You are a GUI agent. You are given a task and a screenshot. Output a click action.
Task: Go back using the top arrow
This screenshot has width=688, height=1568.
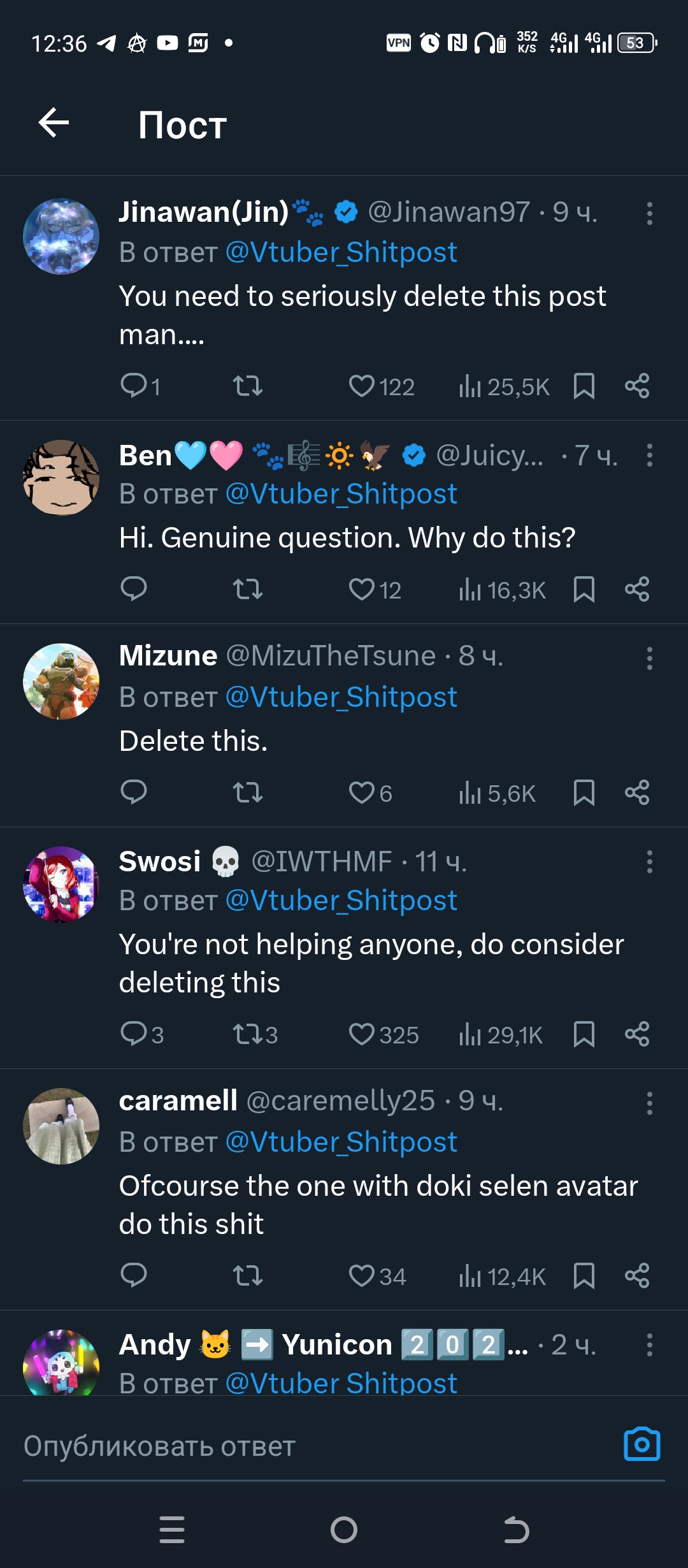(x=54, y=123)
